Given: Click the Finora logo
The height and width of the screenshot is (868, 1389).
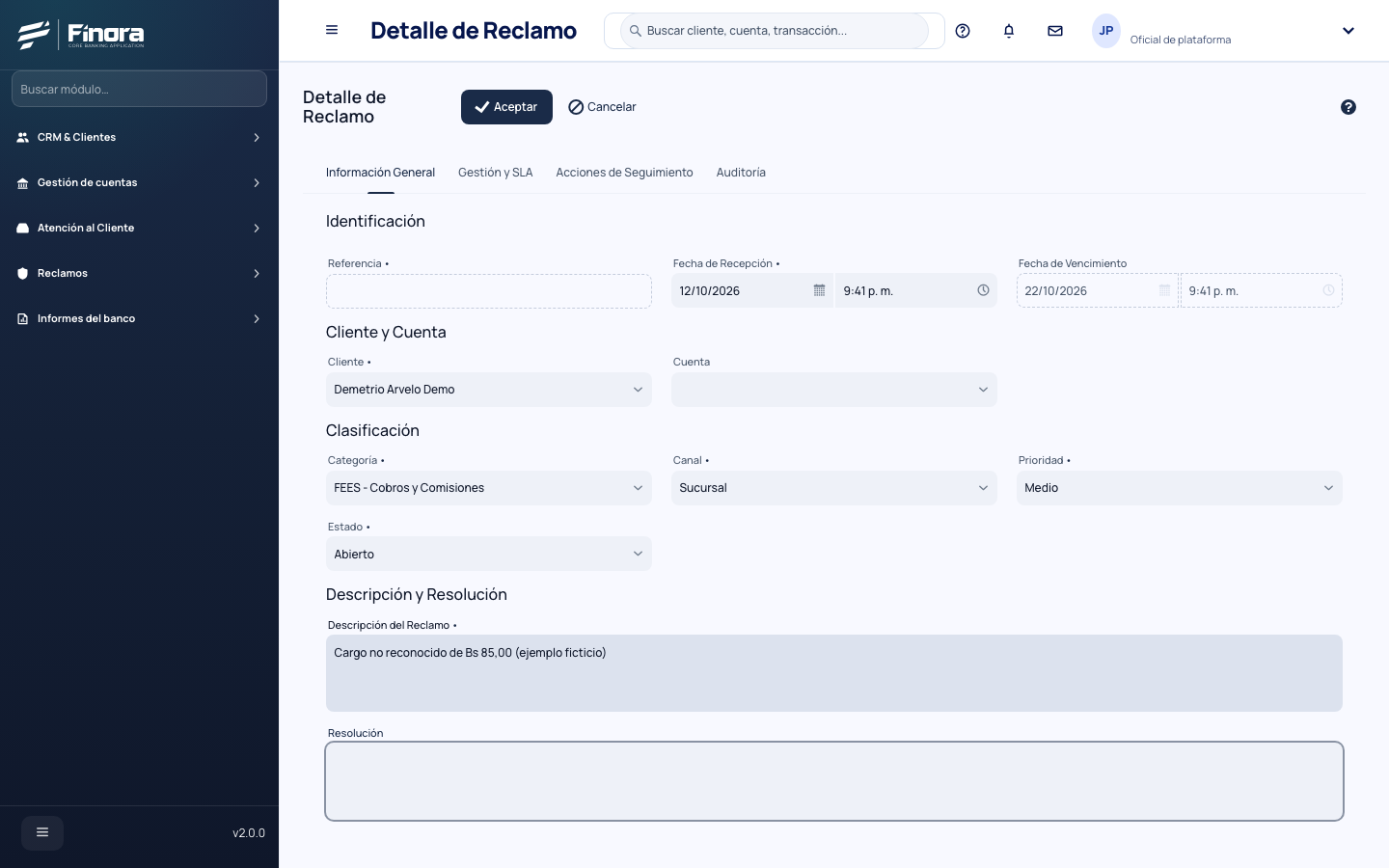Looking at the screenshot, I should click(81, 35).
